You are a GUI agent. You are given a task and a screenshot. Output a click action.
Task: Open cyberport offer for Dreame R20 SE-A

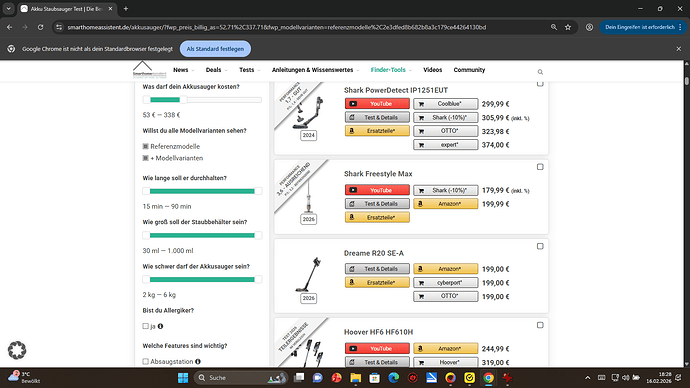click(x=445, y=283)
